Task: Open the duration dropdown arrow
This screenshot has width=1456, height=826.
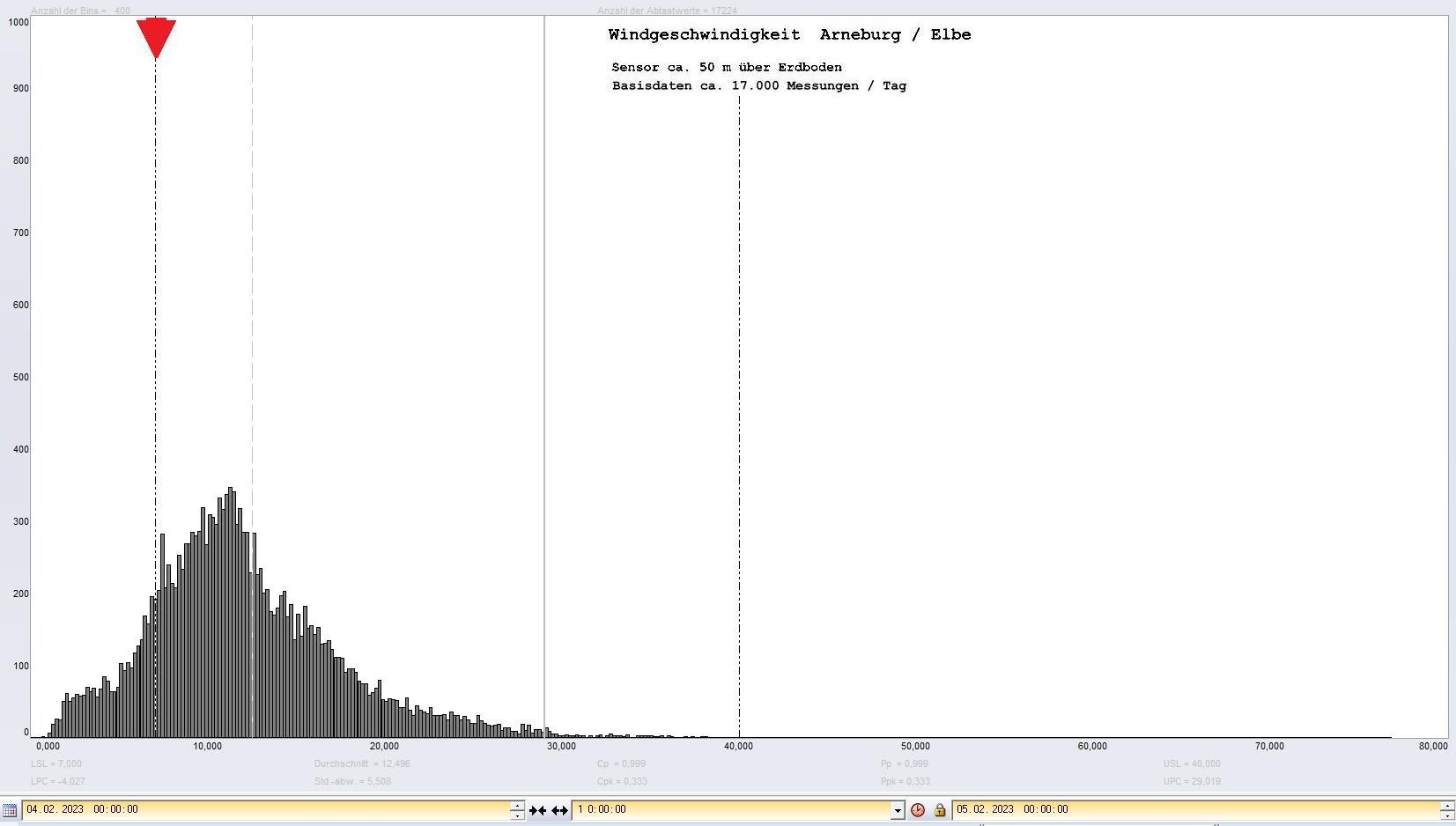Action: (898, 810)
